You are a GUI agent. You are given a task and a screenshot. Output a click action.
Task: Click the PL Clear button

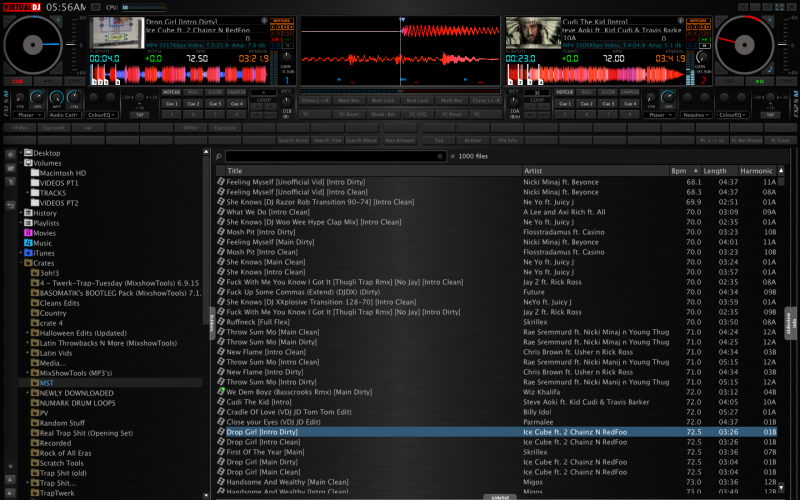780,140
